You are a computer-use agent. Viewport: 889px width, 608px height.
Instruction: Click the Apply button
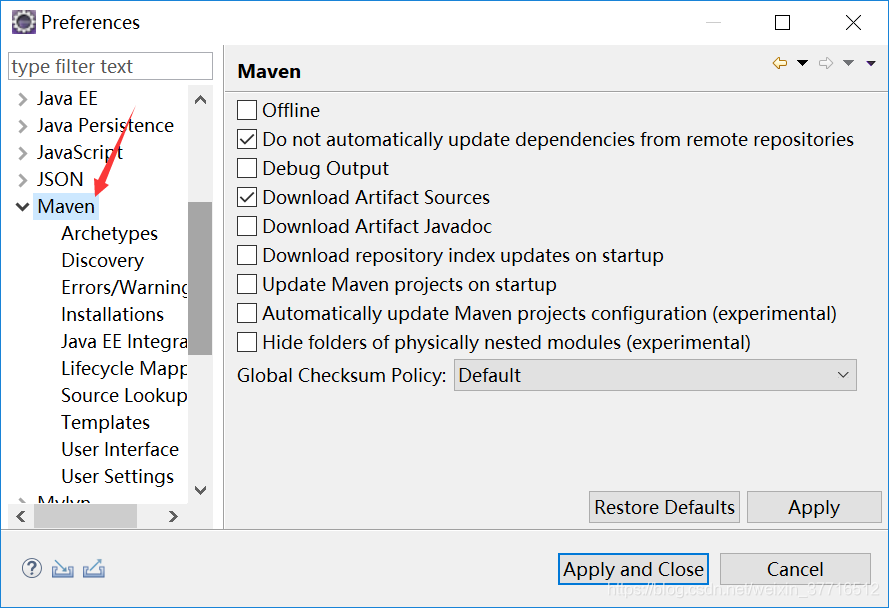click(x=814, y=507)
